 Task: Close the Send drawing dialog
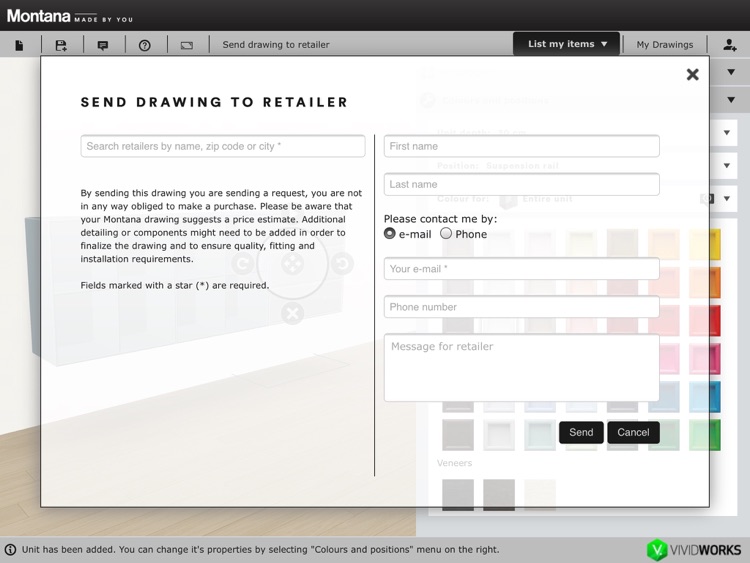[x=693, y=75]
